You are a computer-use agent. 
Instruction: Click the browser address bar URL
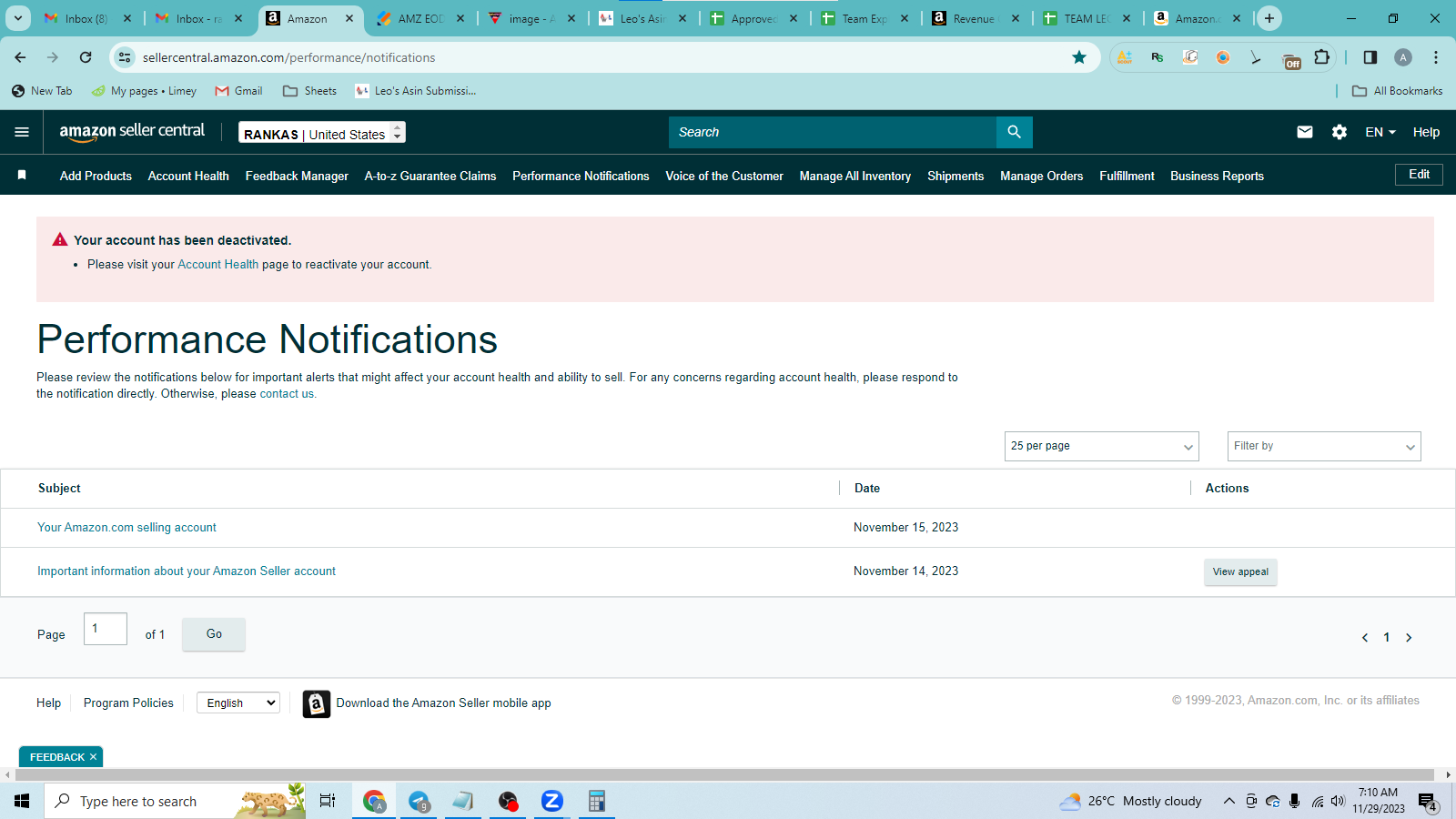click(x=288, y=57)
